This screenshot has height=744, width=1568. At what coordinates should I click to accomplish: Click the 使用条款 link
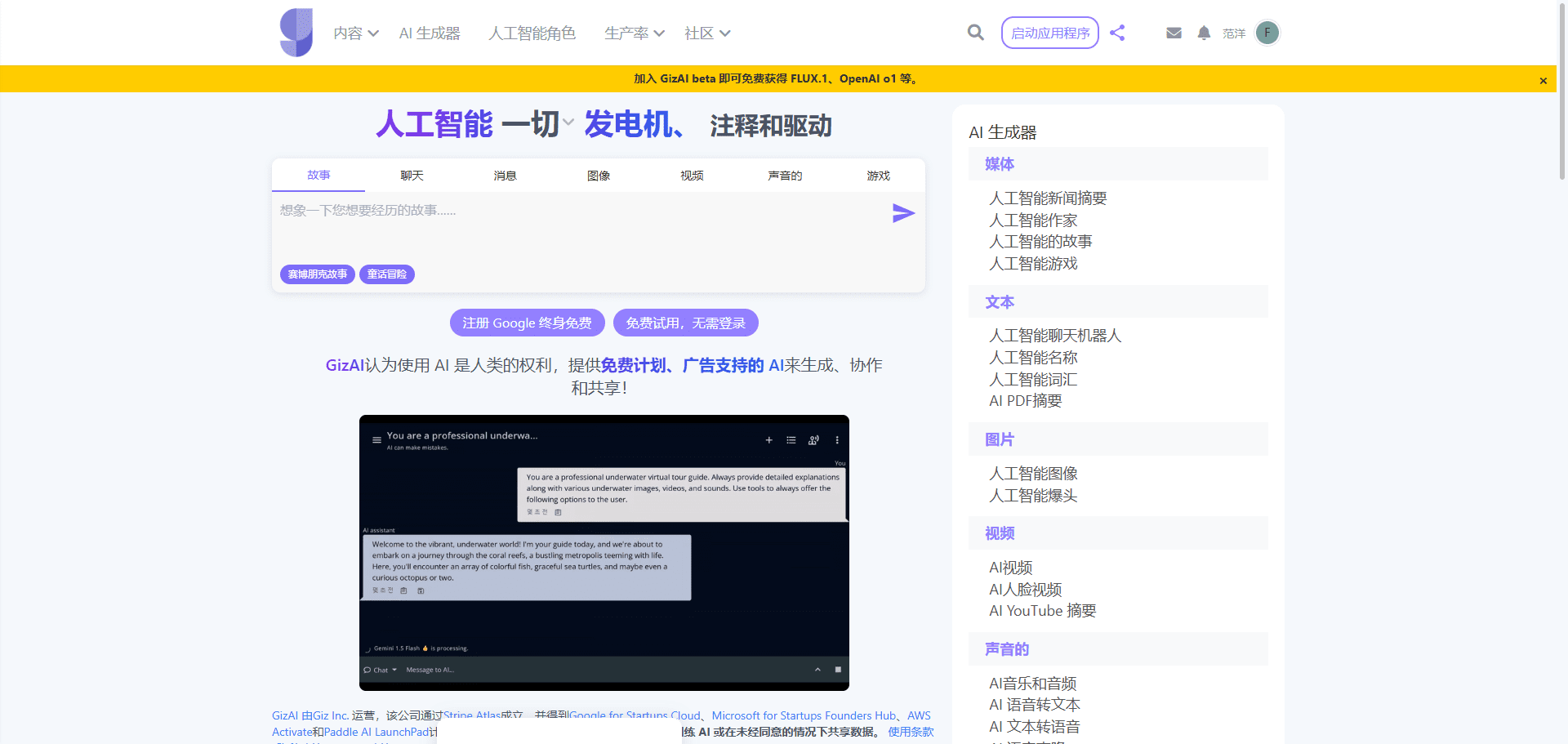pyautogui.click(x=911, y=732)
